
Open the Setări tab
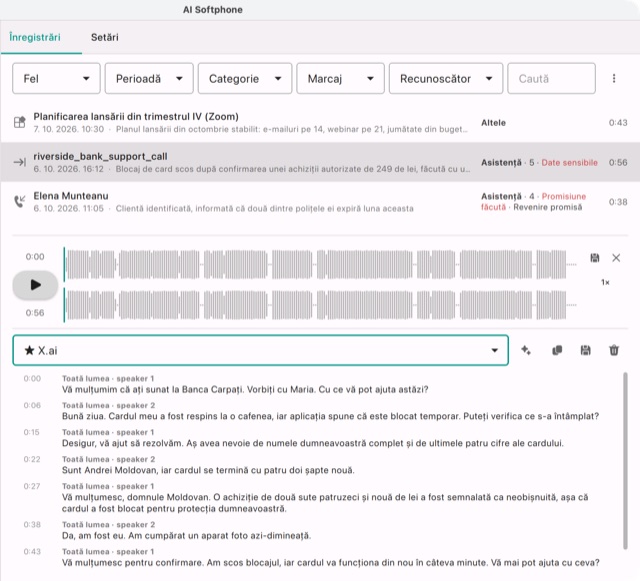[x=104, y=37]
